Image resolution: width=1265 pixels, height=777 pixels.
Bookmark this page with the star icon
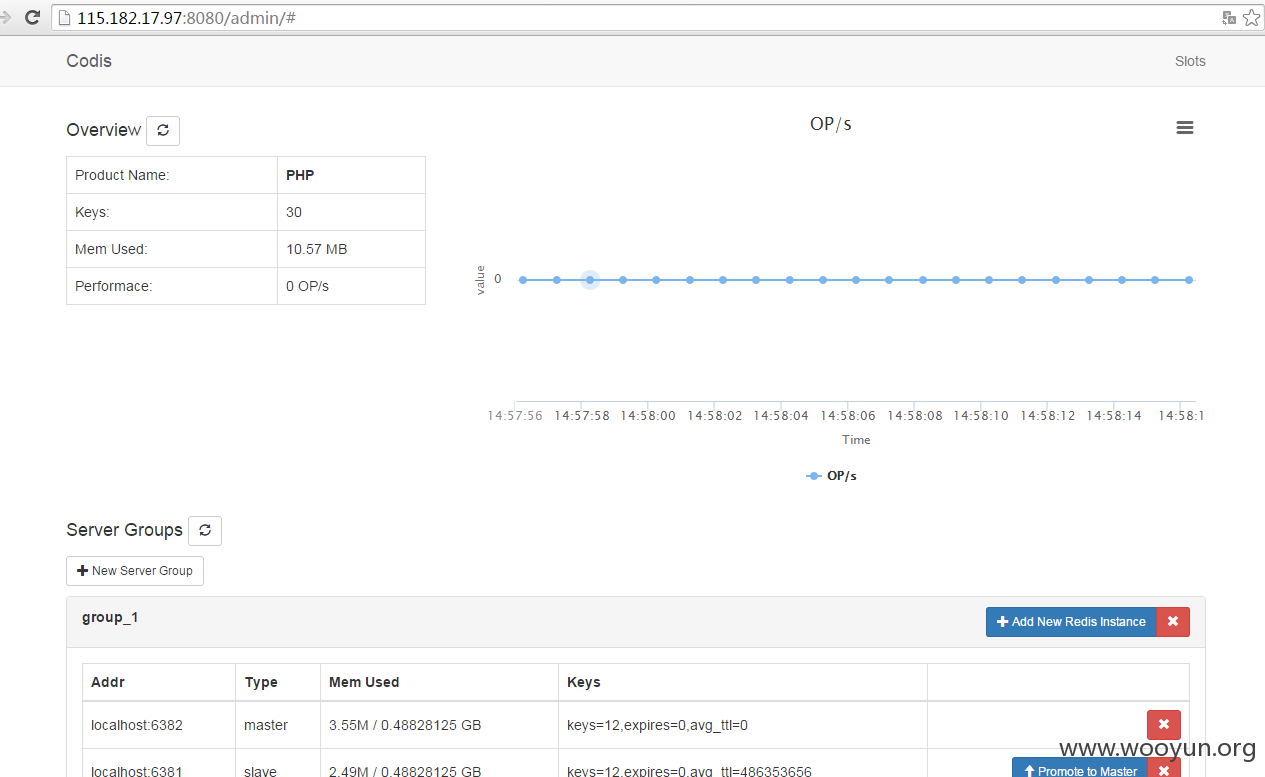1251,18
